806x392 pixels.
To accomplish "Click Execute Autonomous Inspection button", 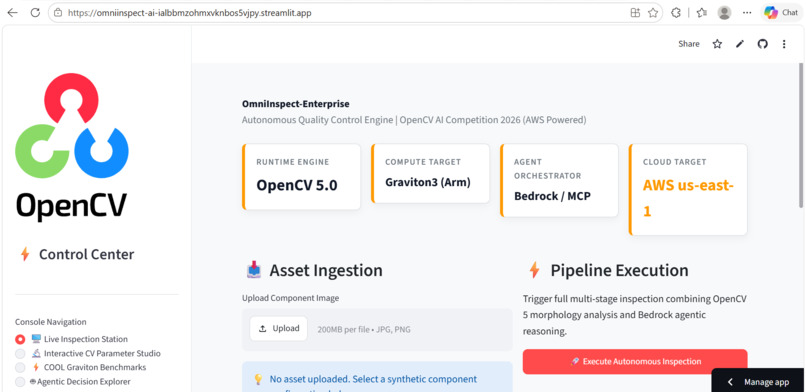I will (635, 362).
